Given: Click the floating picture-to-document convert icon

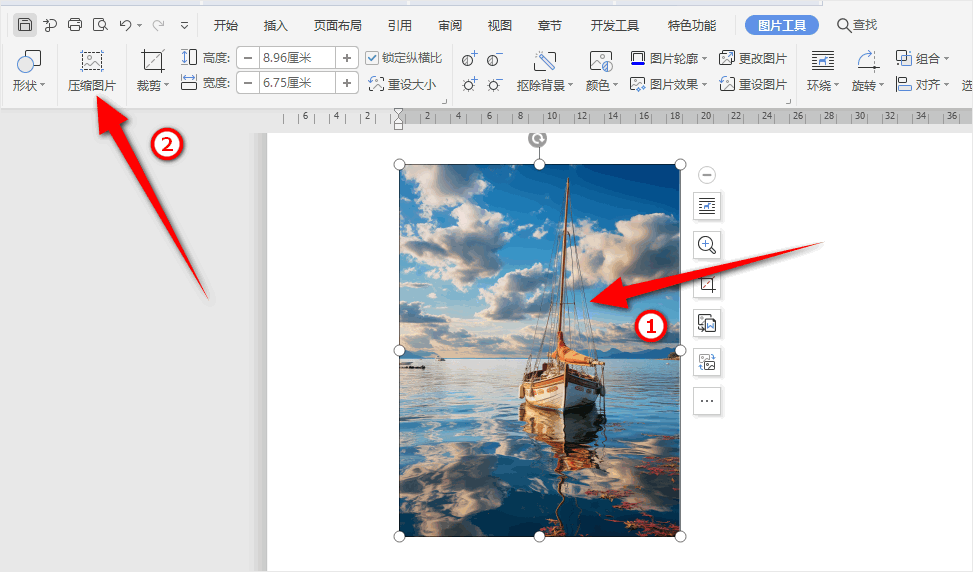Looking at the screenshot, I should pos(707,323).
